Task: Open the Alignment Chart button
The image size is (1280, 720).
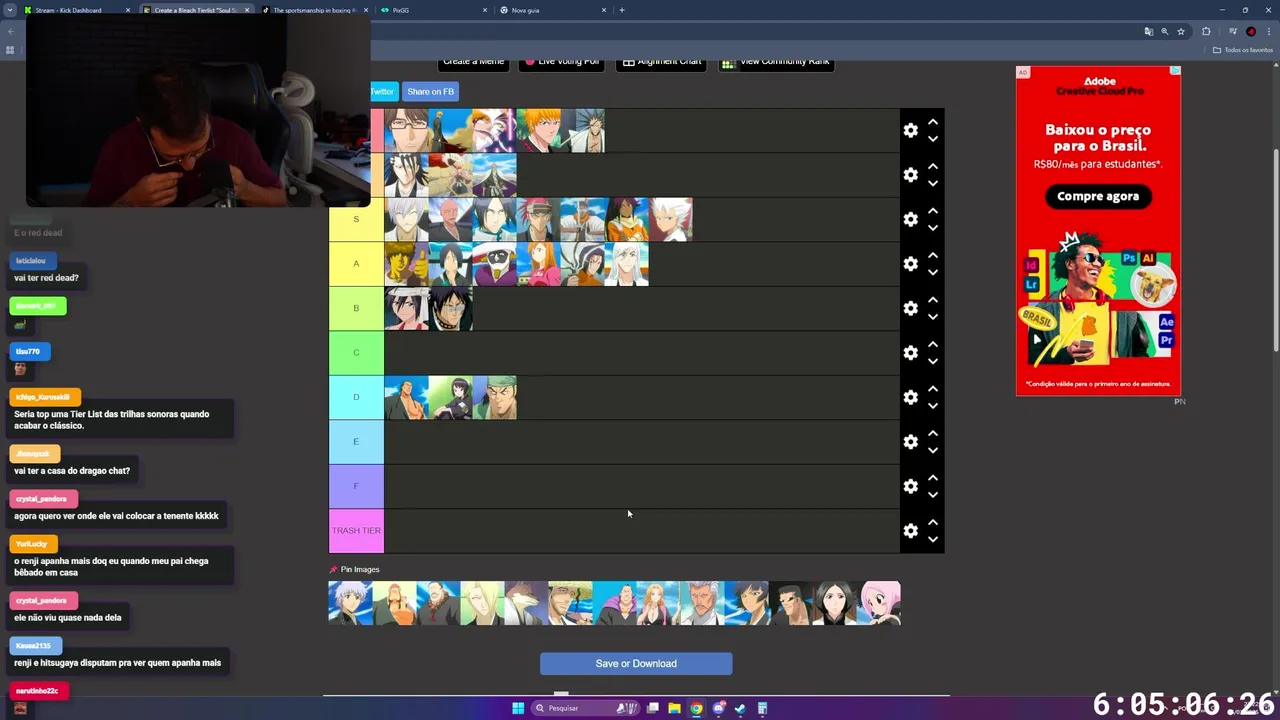Action: pyautogui.click(x=661, y=62)
